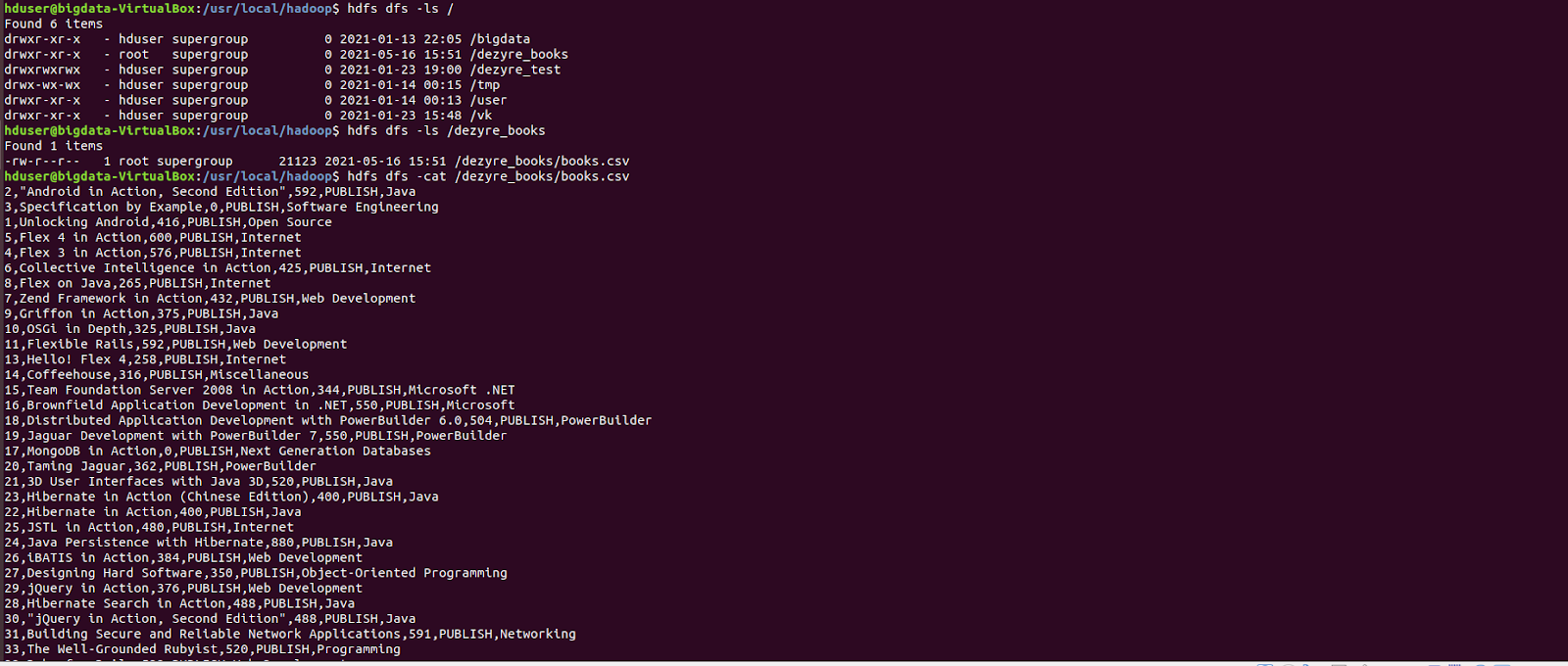Viewport: 1568px width, 666px height.
Task: Click the "Designing Hard Software" record line
Action: pos(255,573)
